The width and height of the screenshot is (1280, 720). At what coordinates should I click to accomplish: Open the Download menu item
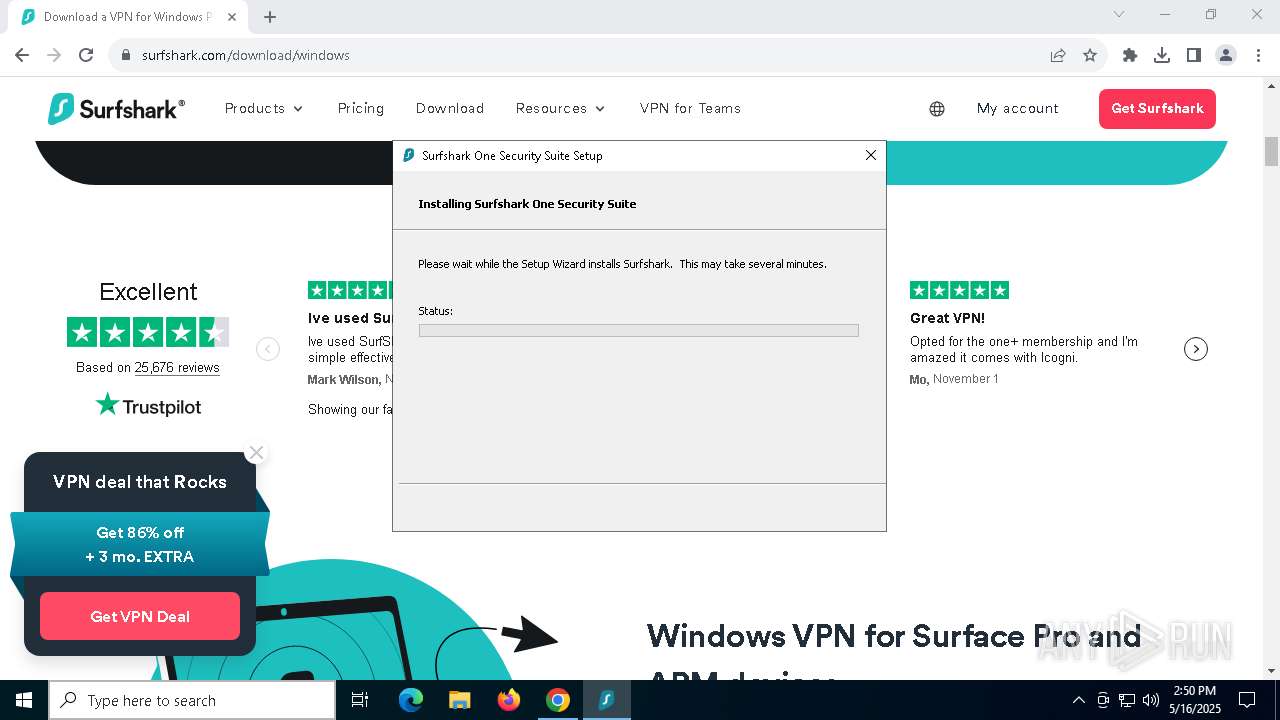pyautogui.click(x=450, y=108)
